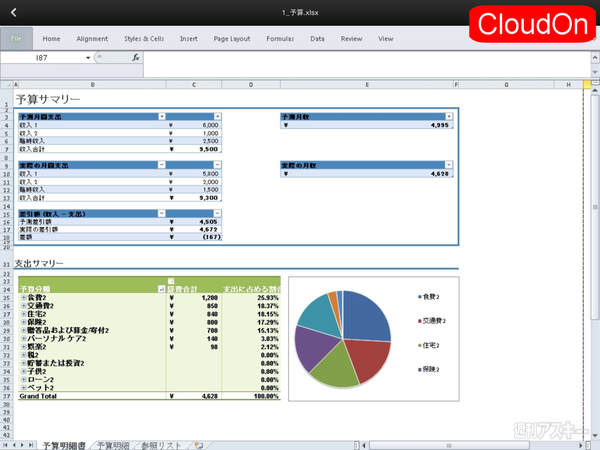
Task: Jump to last sheet navigation arrow
Action: 31,445
